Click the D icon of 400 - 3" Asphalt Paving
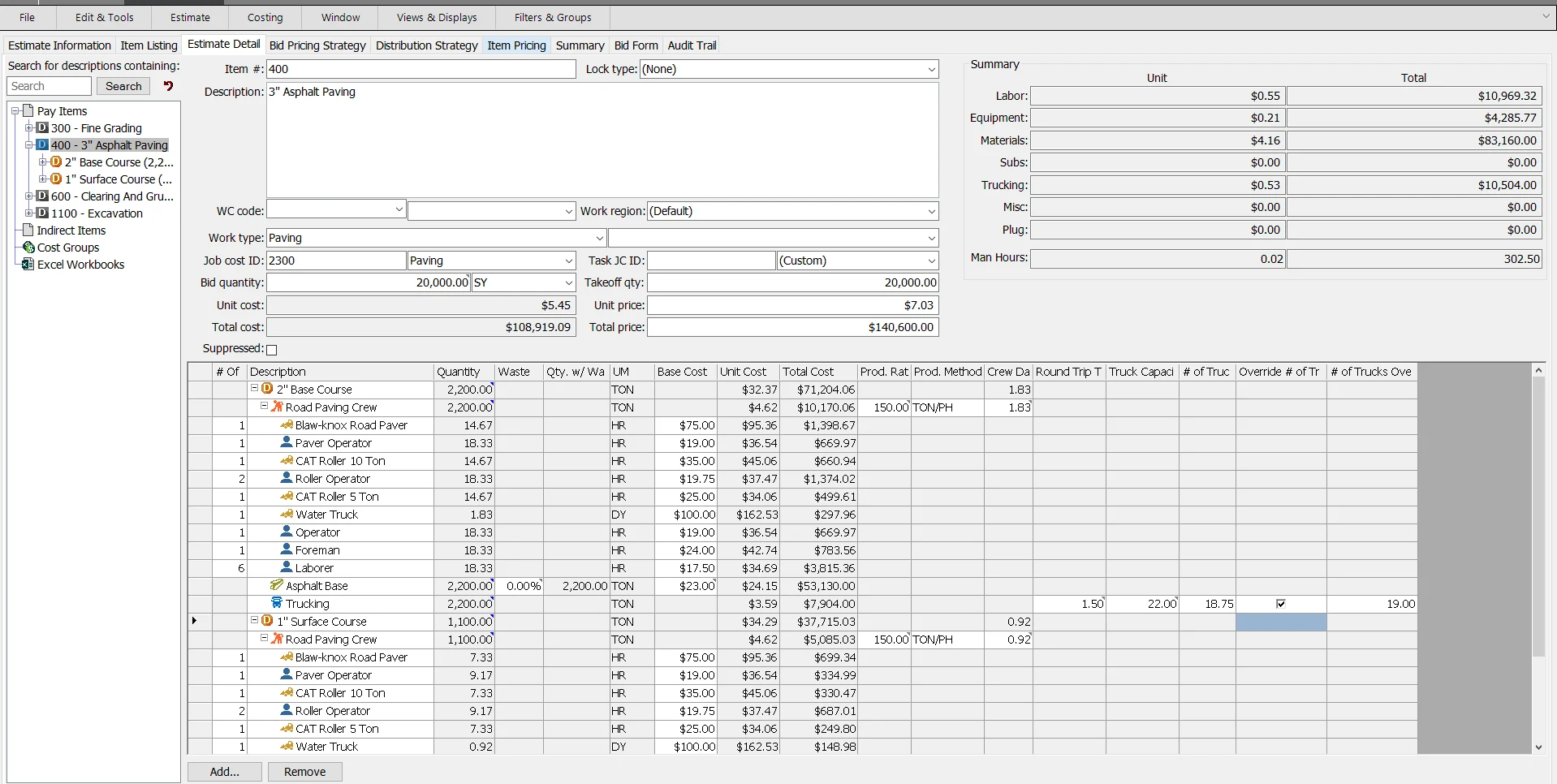The image size is (1557, 784). click(42, 144)
